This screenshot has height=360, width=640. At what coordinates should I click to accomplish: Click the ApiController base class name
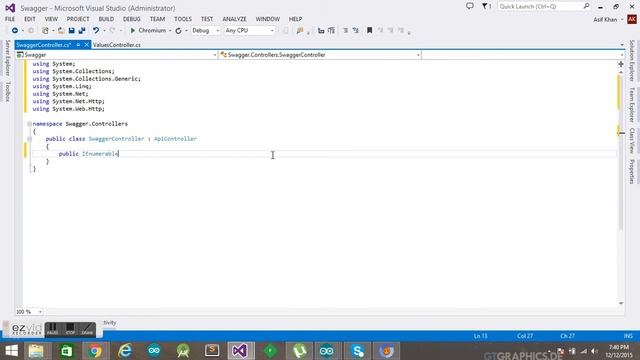175,139
